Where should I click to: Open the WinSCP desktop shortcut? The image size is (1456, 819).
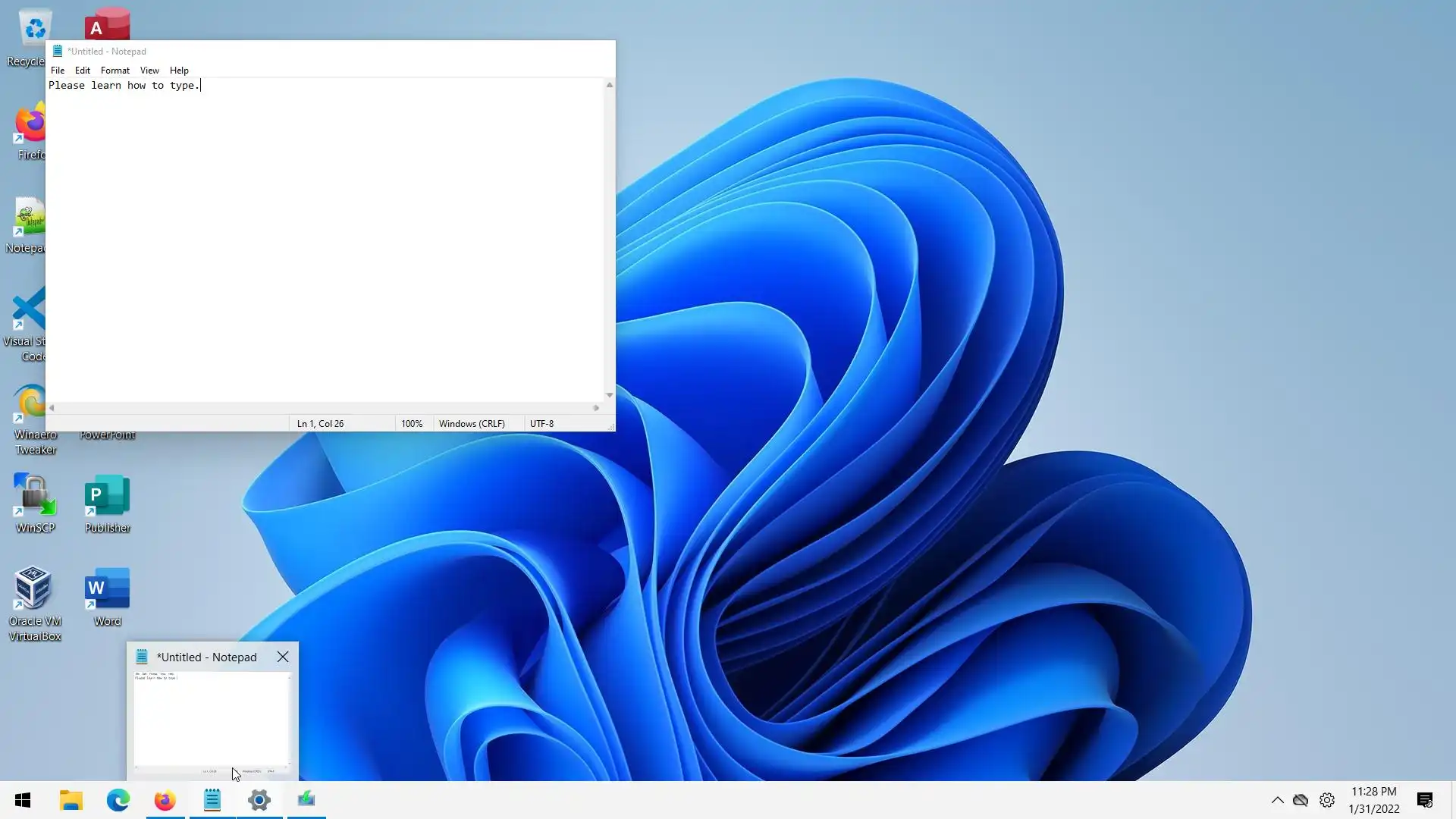point(34,504)
